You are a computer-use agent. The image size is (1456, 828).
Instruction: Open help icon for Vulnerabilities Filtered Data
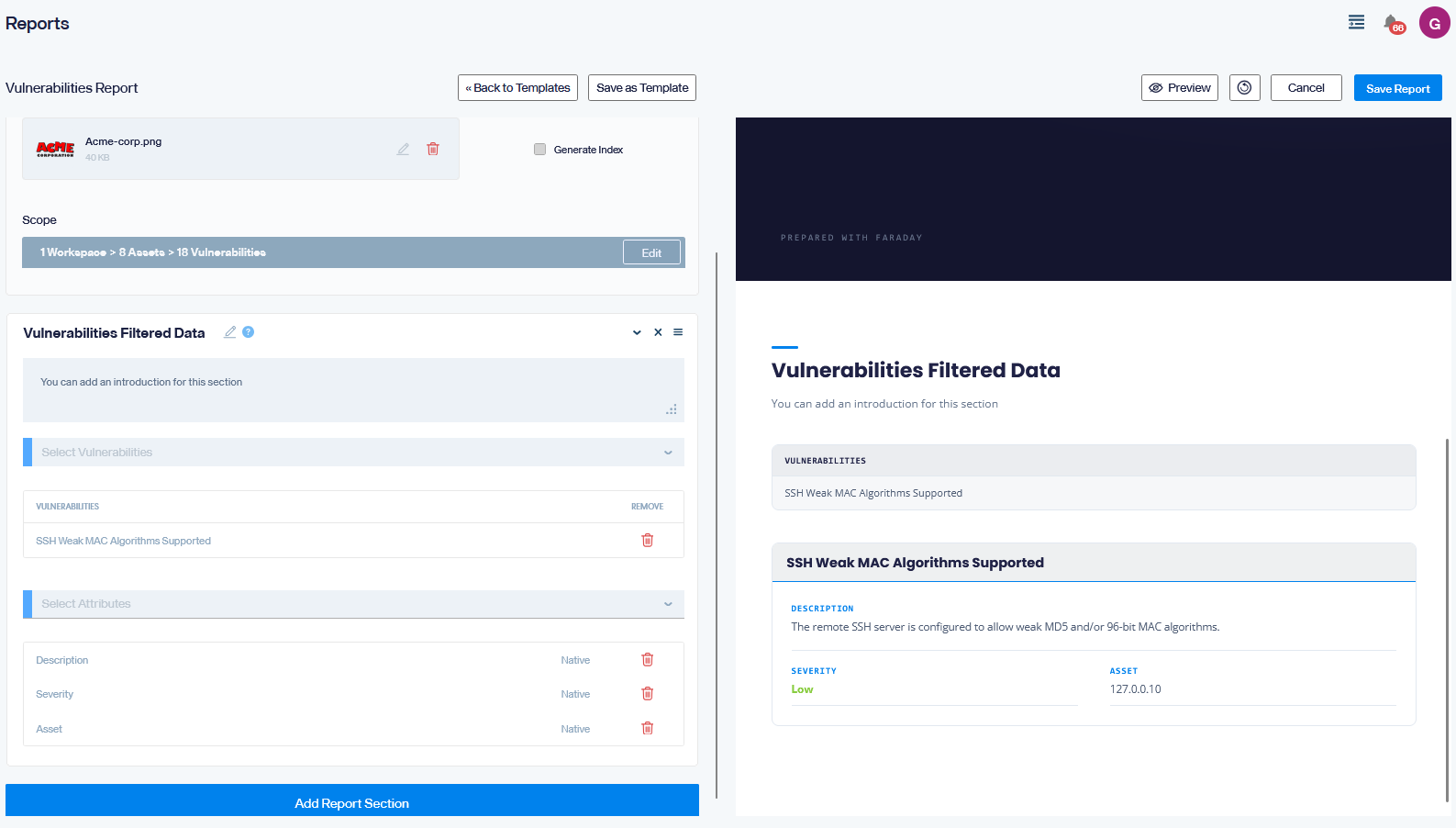point(248,332)
